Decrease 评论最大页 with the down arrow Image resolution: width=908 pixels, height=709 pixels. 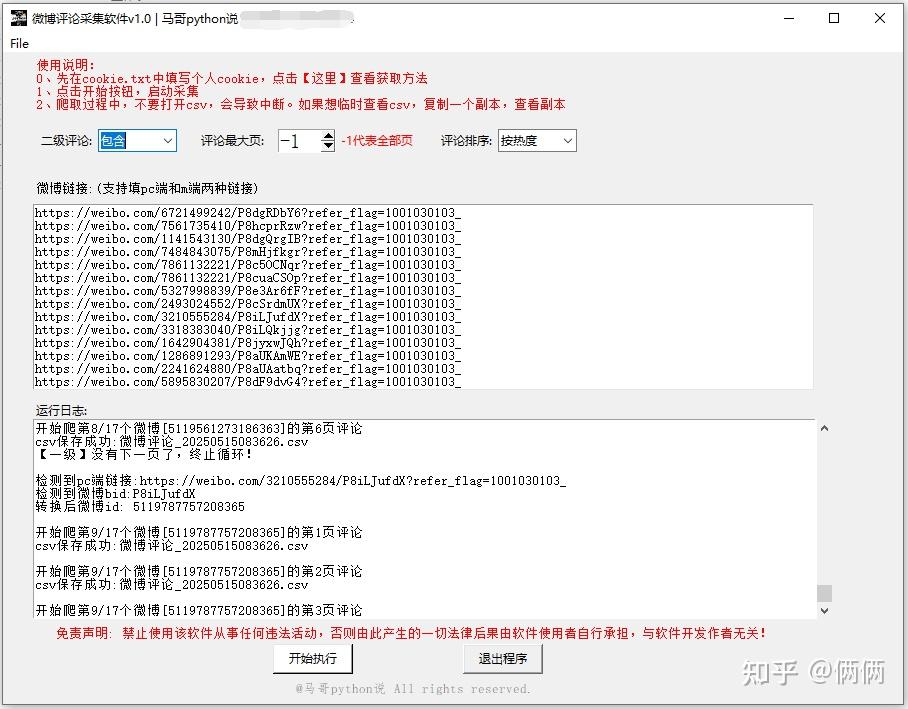(328, 146)
